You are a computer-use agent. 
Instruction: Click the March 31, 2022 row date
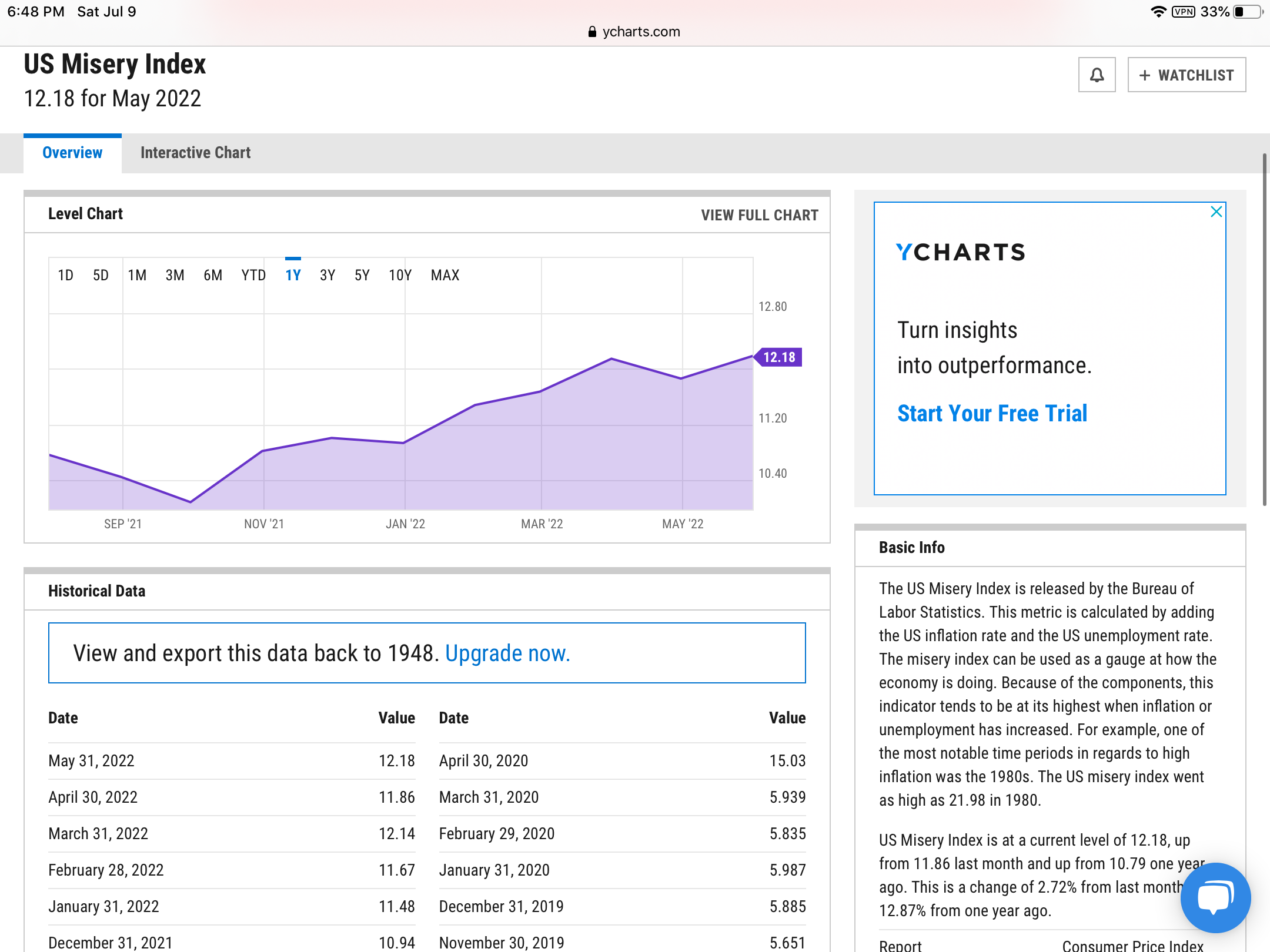pyautogui.click(x=98, y=834)
